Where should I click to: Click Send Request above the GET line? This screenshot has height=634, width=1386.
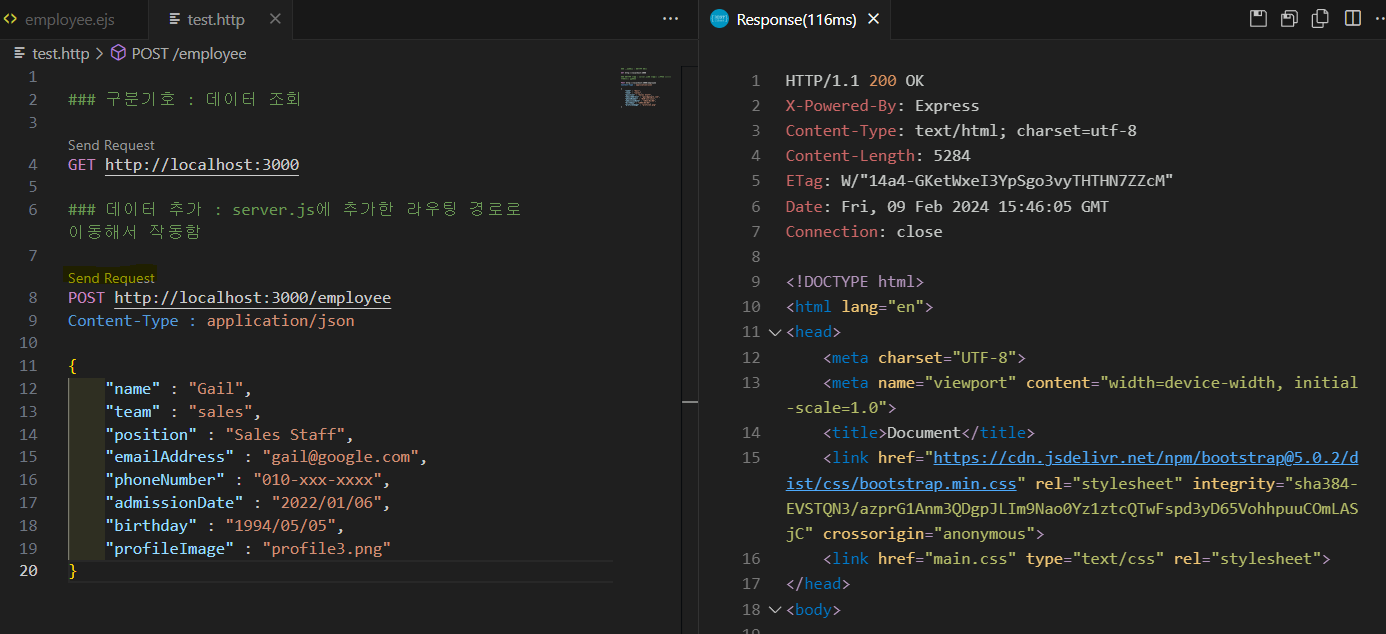(111, 145)
